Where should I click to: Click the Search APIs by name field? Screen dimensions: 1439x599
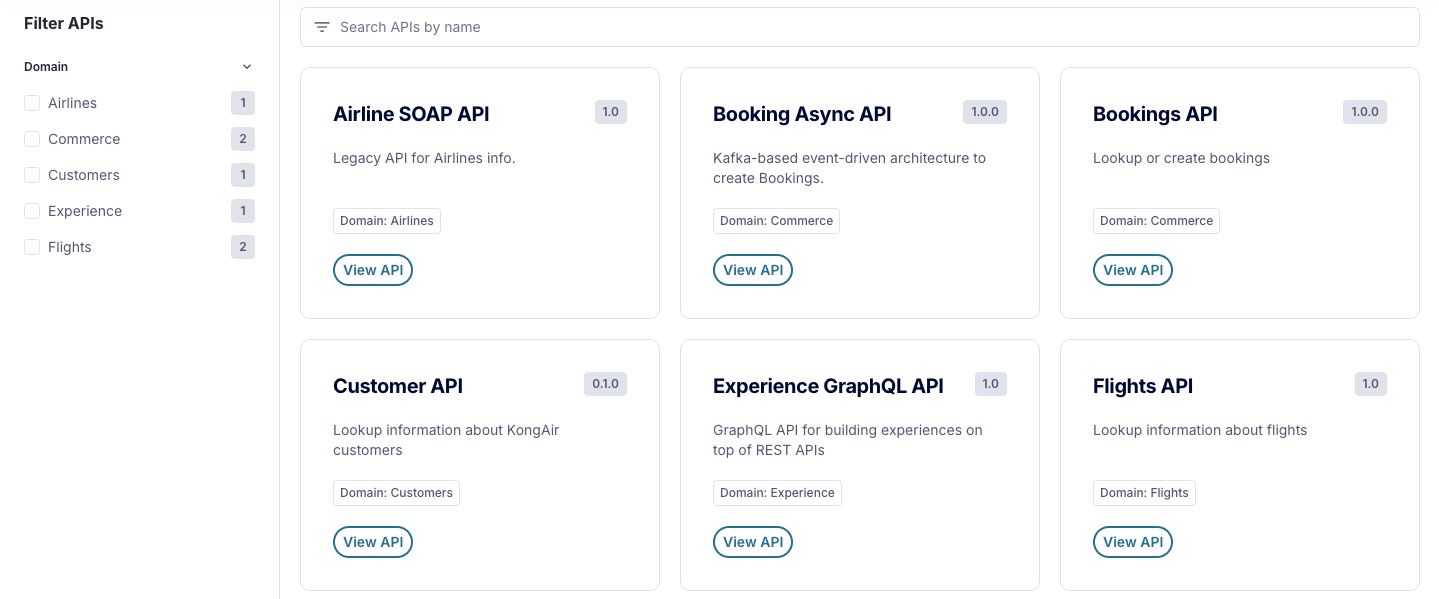(700, 27)
